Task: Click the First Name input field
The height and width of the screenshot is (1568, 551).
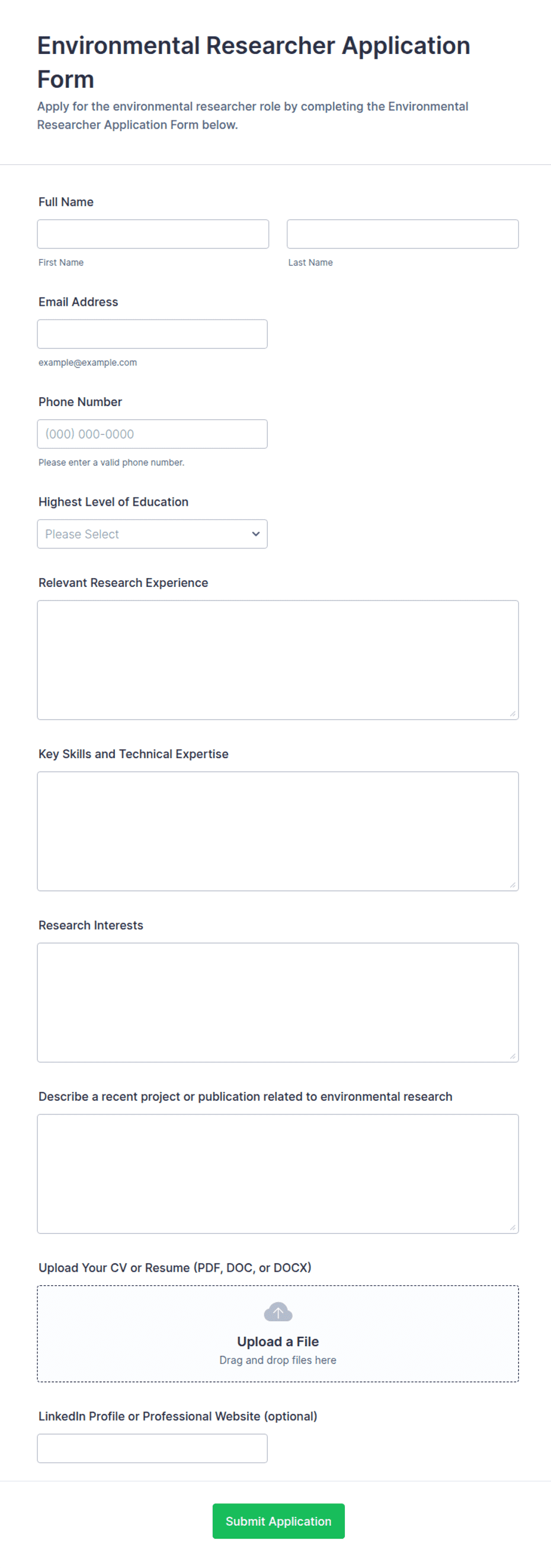Action: [x=153, y=234]
